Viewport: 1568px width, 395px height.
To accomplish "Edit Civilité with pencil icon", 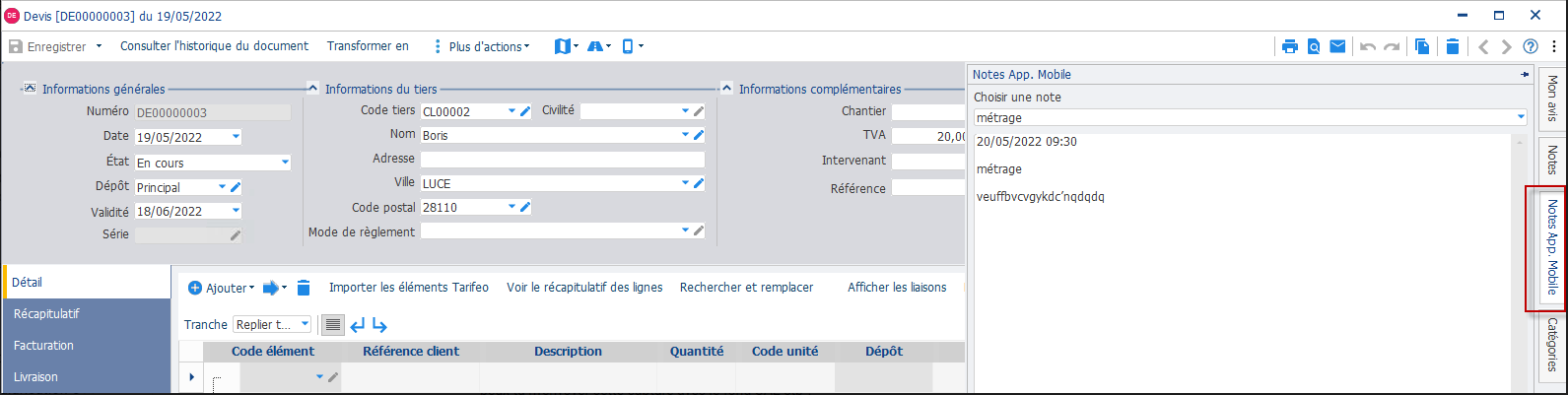I will tap(699, 111).
